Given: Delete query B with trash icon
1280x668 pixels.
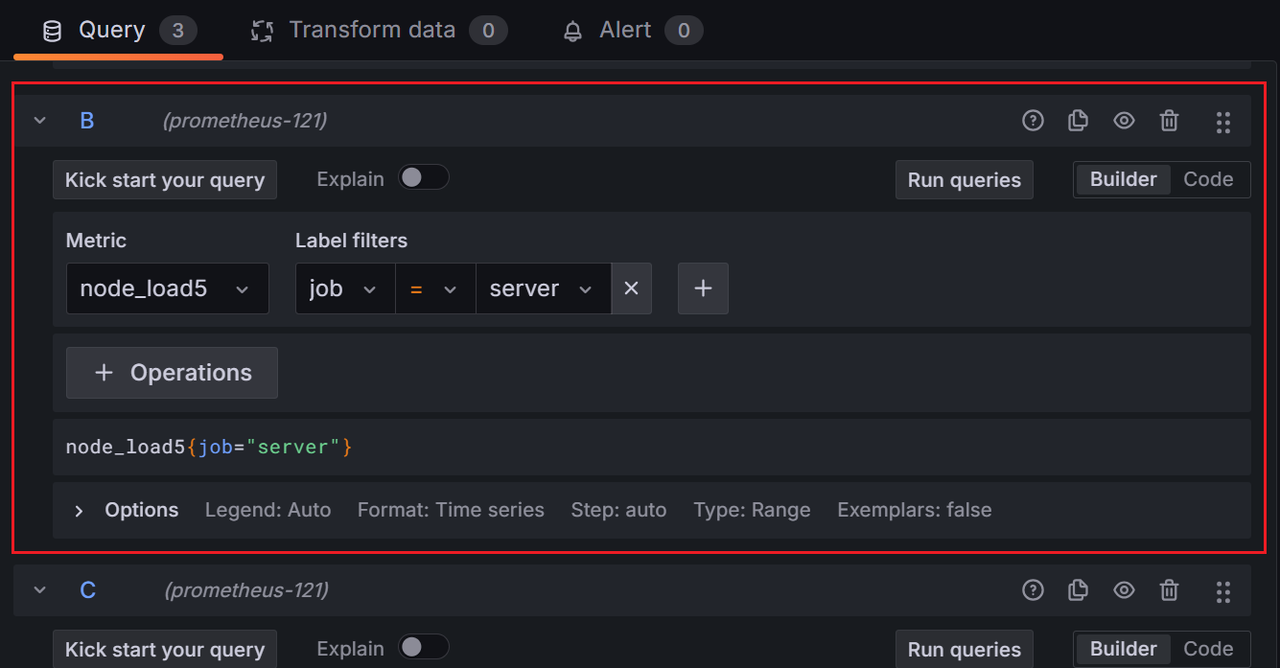Looking at the screenshot, I should click(1169, 120).
